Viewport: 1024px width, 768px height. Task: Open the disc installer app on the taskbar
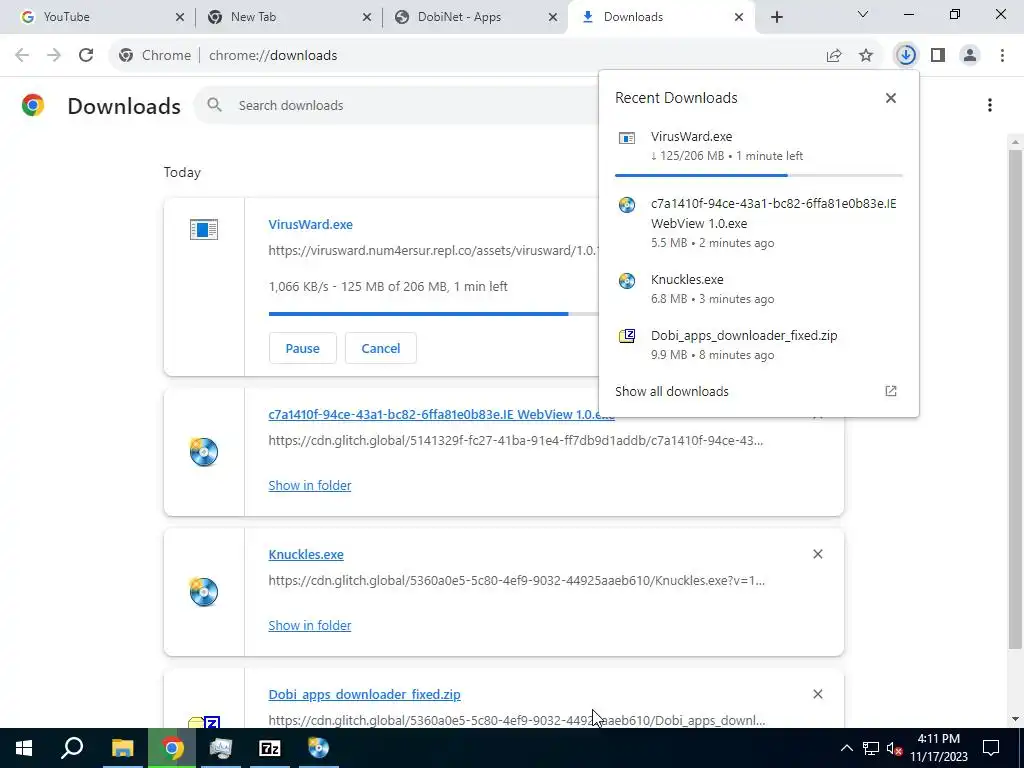319,748
